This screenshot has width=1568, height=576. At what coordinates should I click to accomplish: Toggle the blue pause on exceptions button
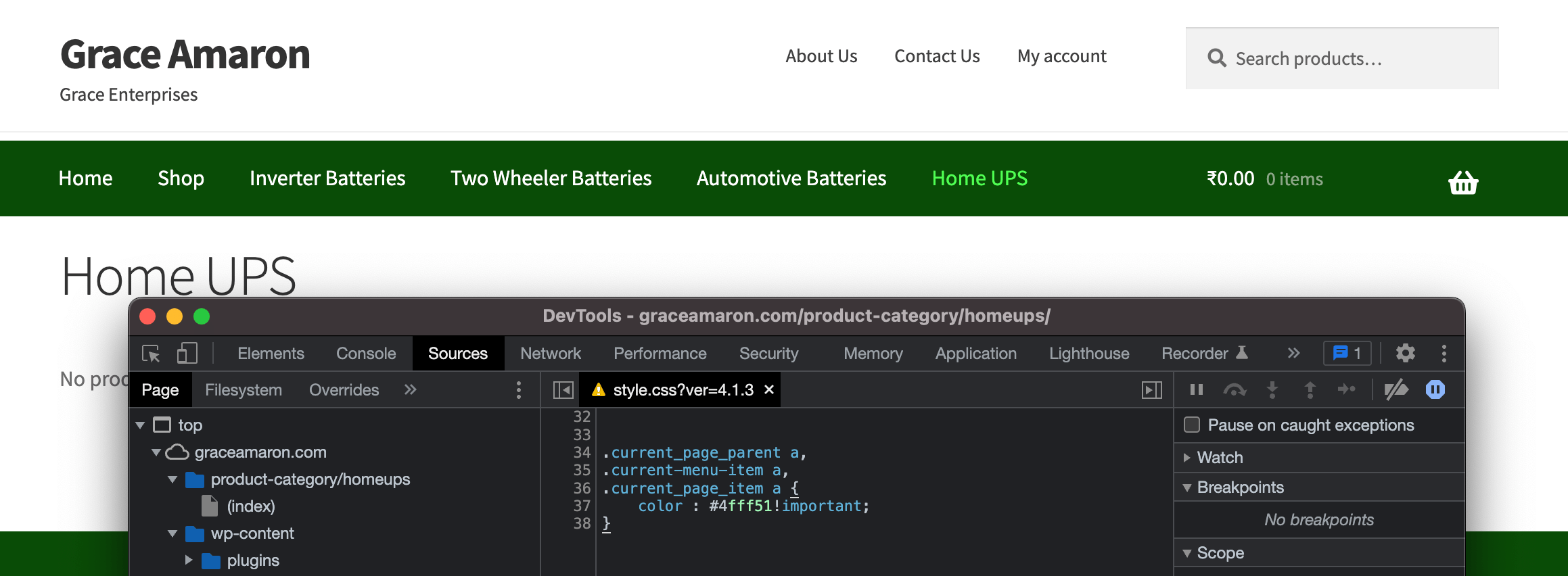(x=1435, y=389)
